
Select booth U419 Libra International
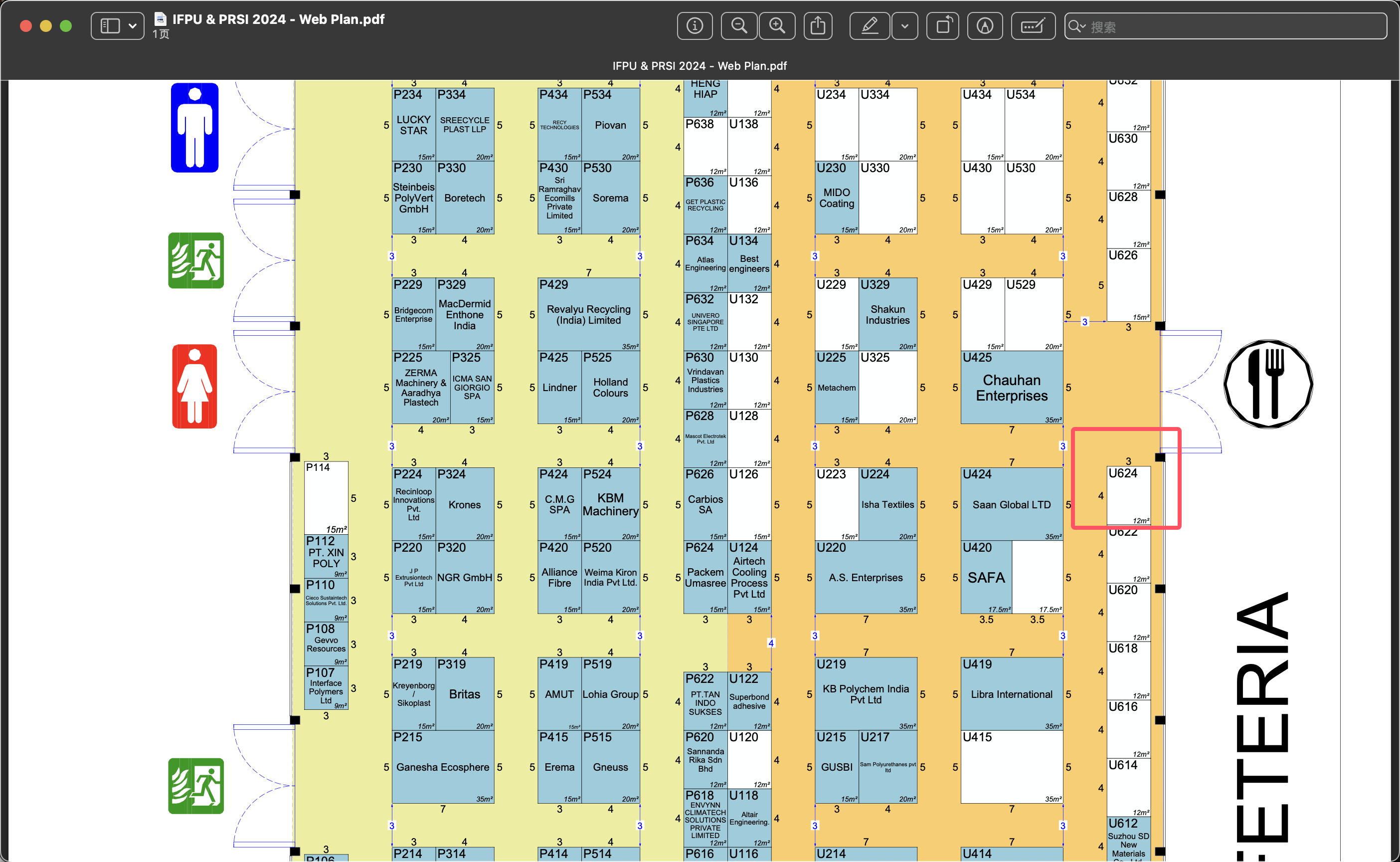[1012, 694]
